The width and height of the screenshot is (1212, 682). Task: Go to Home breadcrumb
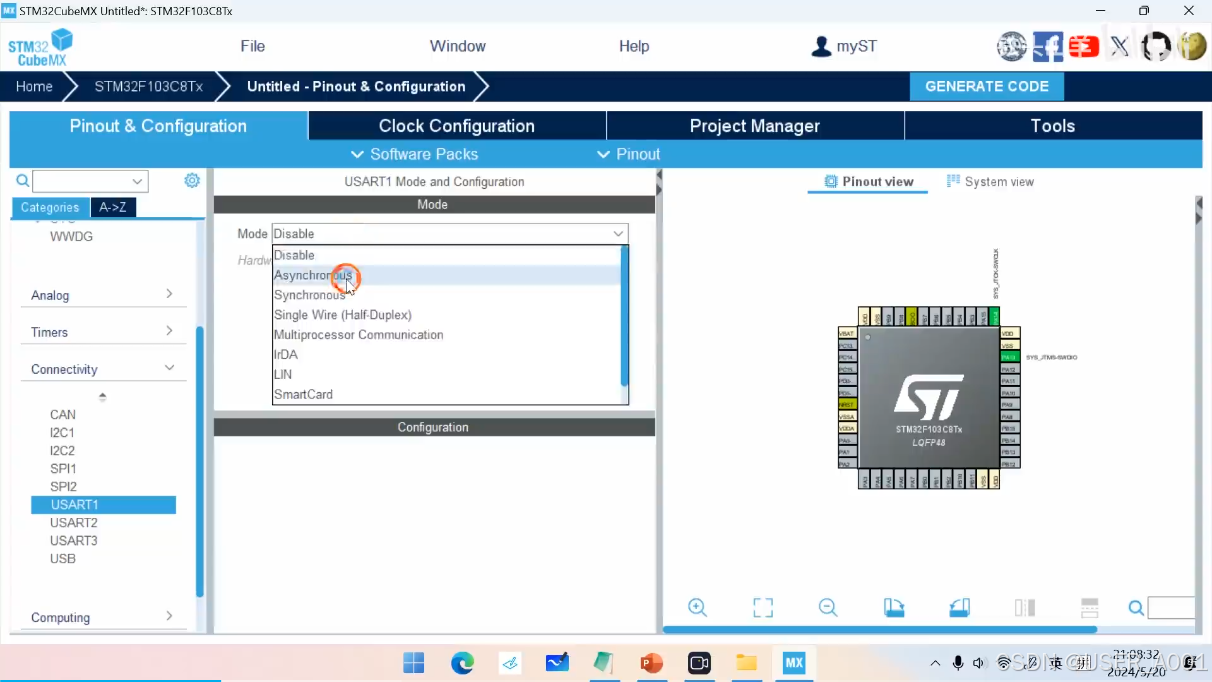click(x=34, y=86)
